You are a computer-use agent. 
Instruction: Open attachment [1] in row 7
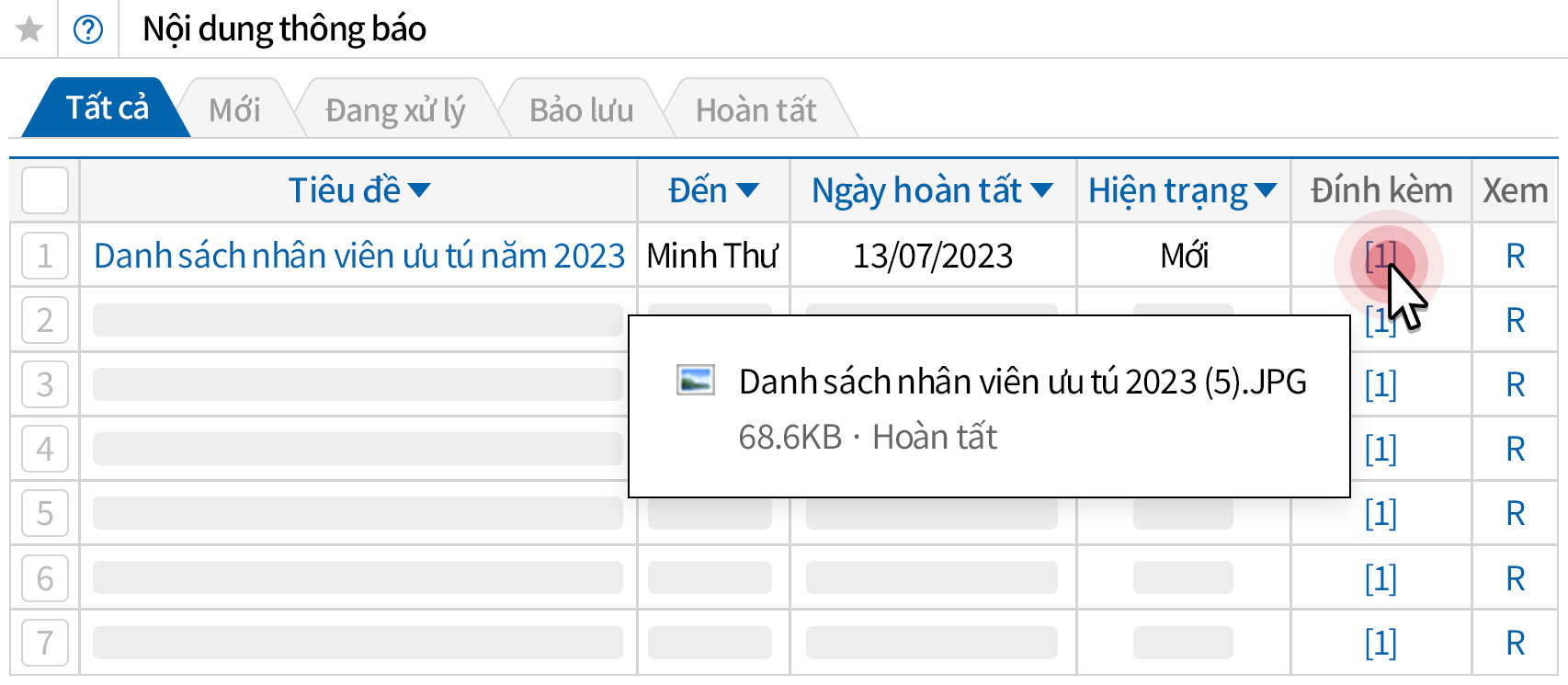click(x=1380, y=643)
